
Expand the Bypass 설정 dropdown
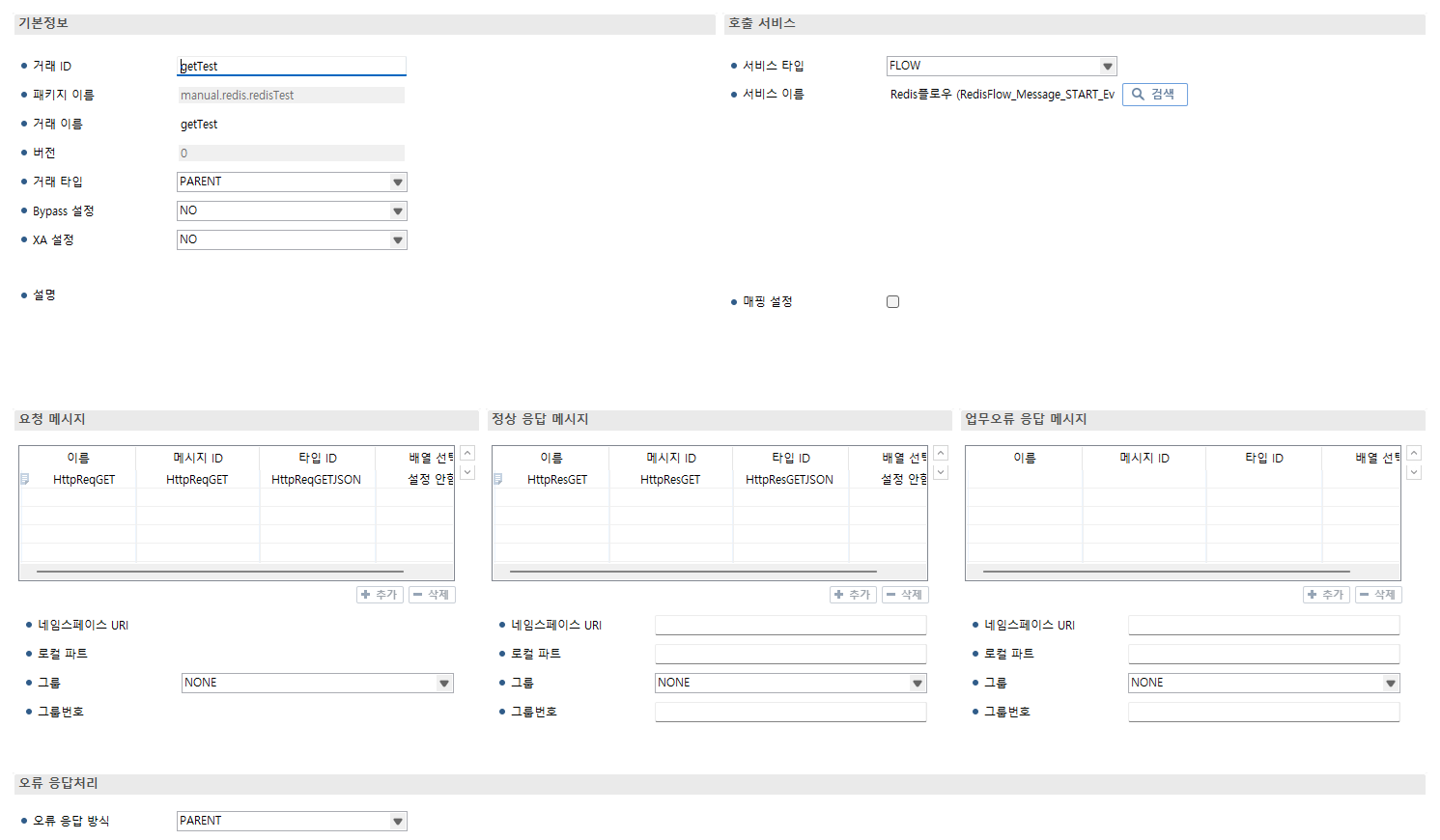pyautogui.click(x=292, y=210)
